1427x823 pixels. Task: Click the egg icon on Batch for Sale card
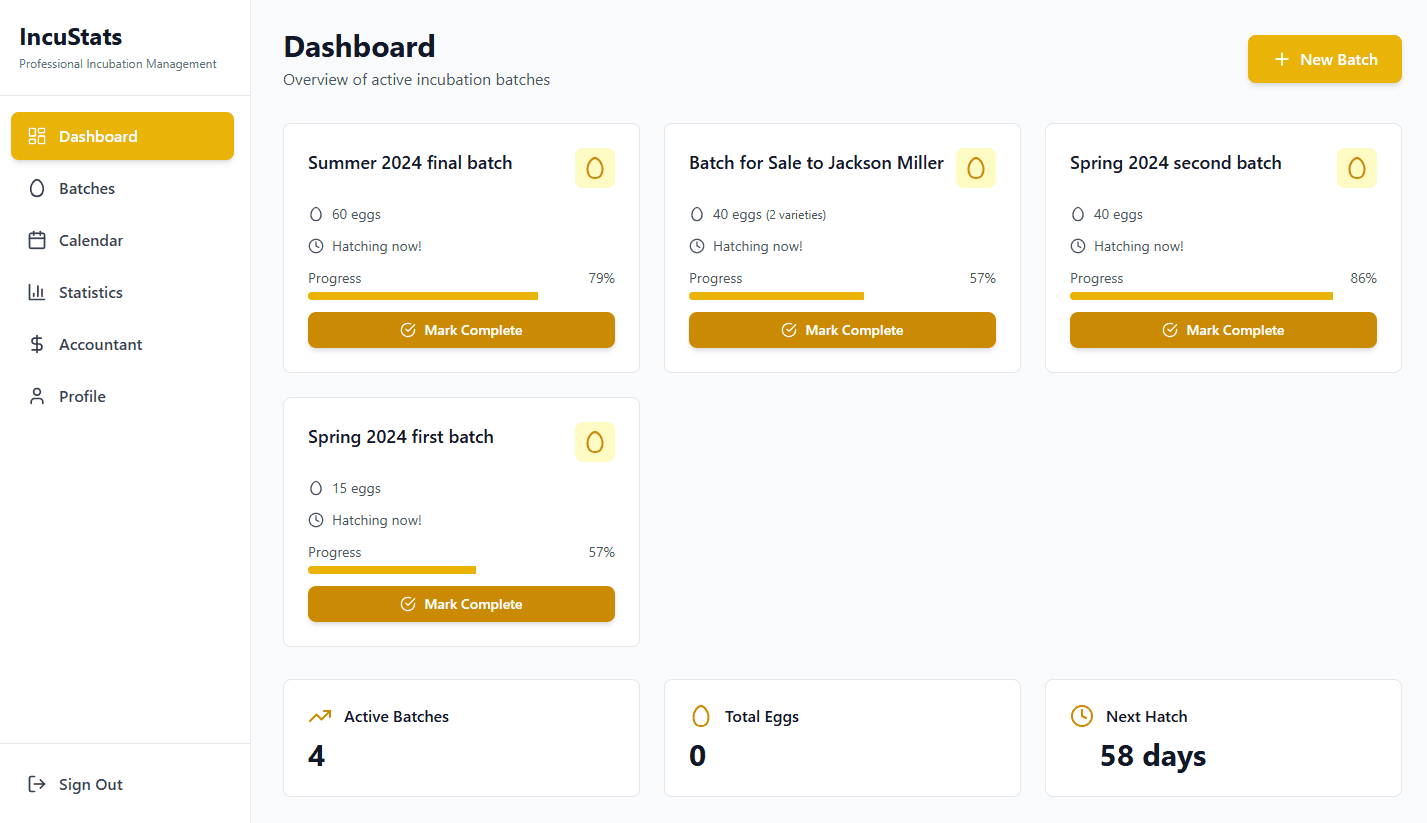click(976, 168)
